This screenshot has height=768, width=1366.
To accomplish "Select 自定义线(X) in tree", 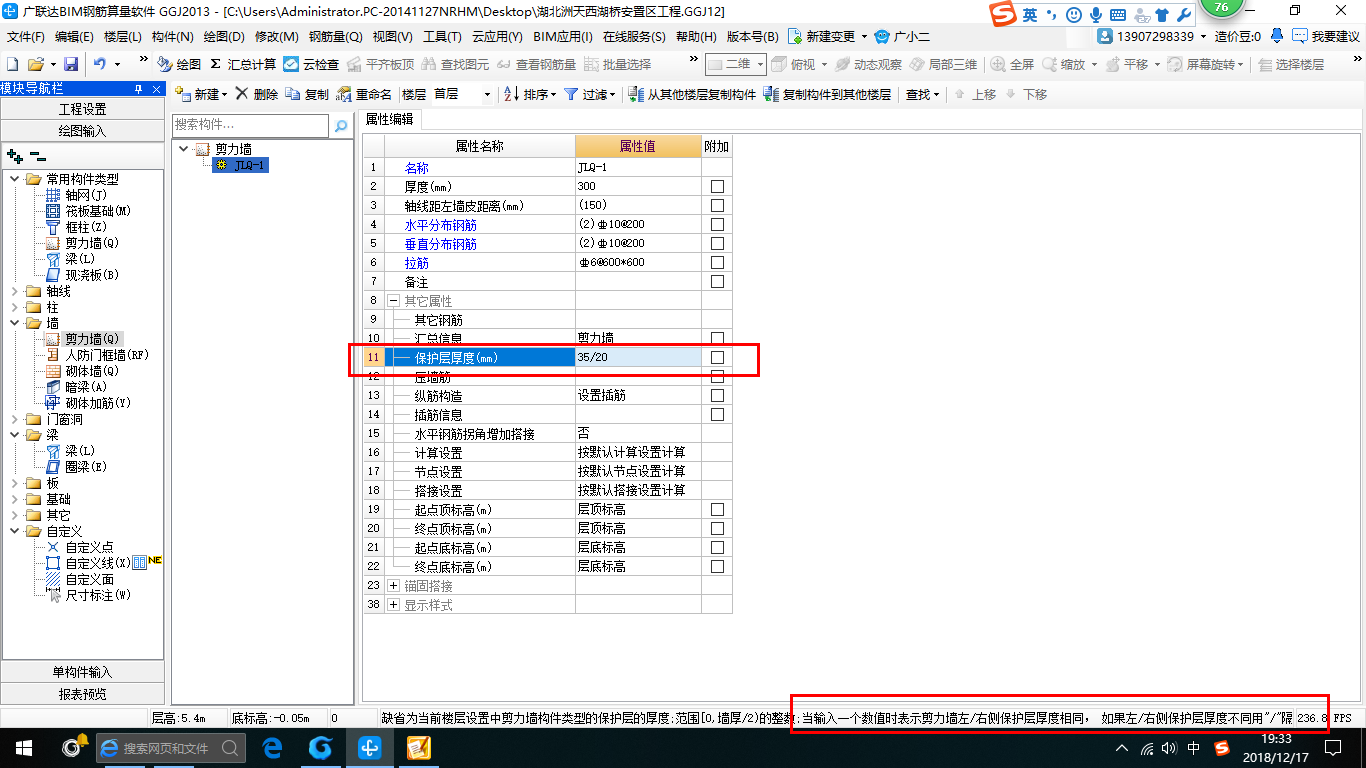I will tap(98, 563).
